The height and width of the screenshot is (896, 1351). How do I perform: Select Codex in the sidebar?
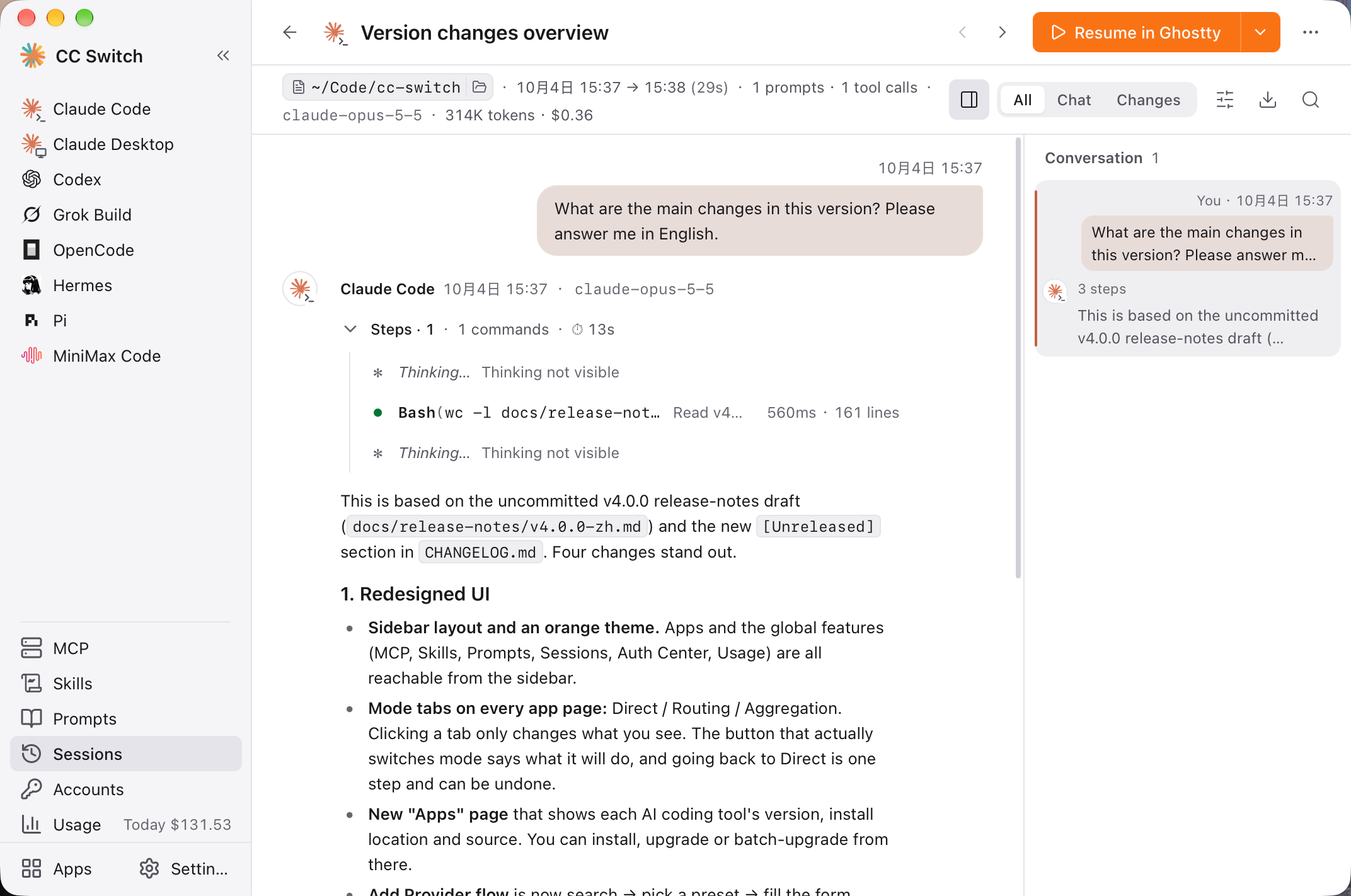[126, 180]
